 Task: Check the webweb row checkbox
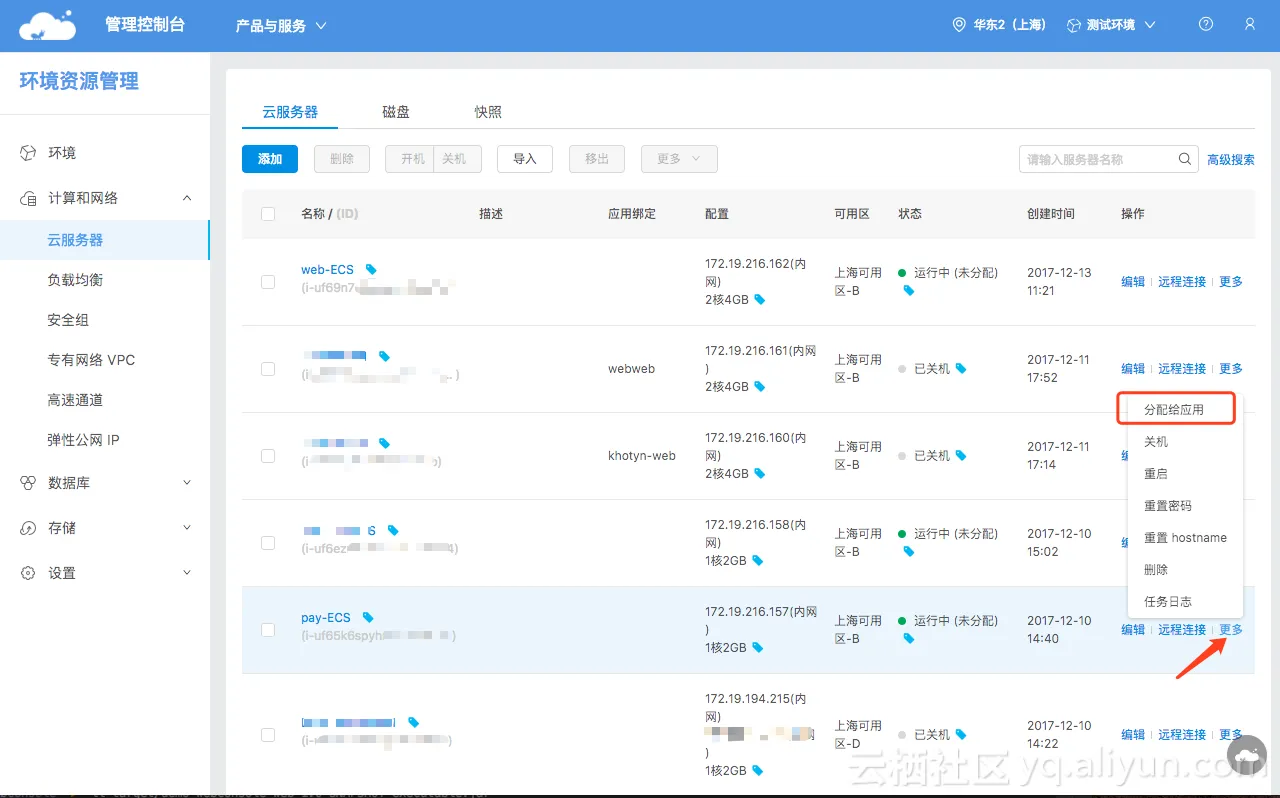268,369
